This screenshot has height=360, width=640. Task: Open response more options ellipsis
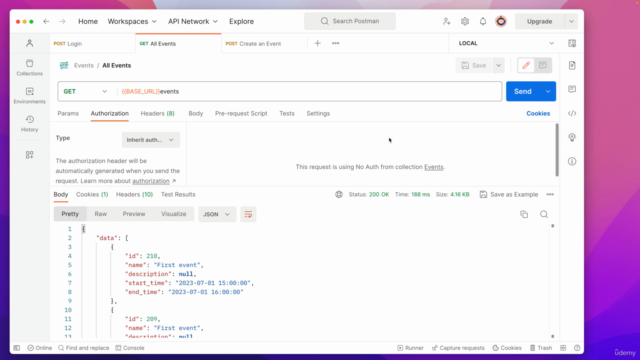click(550, 194)
